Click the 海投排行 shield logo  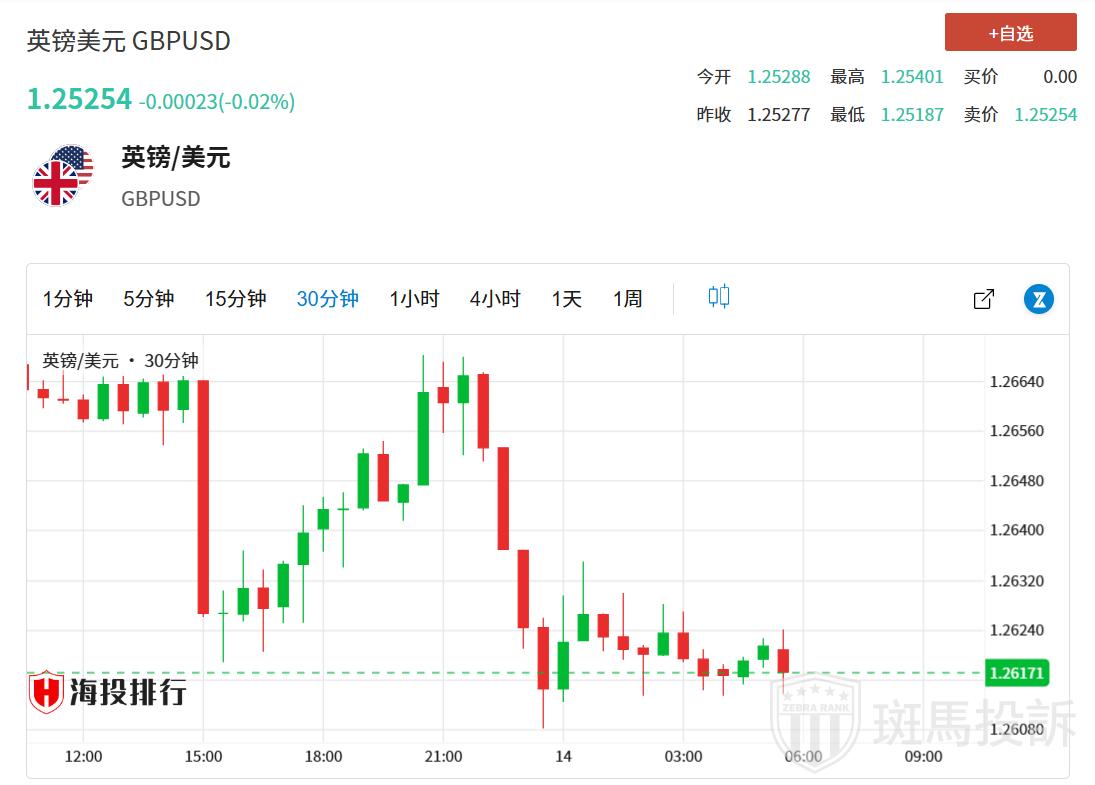pos(46,691)
